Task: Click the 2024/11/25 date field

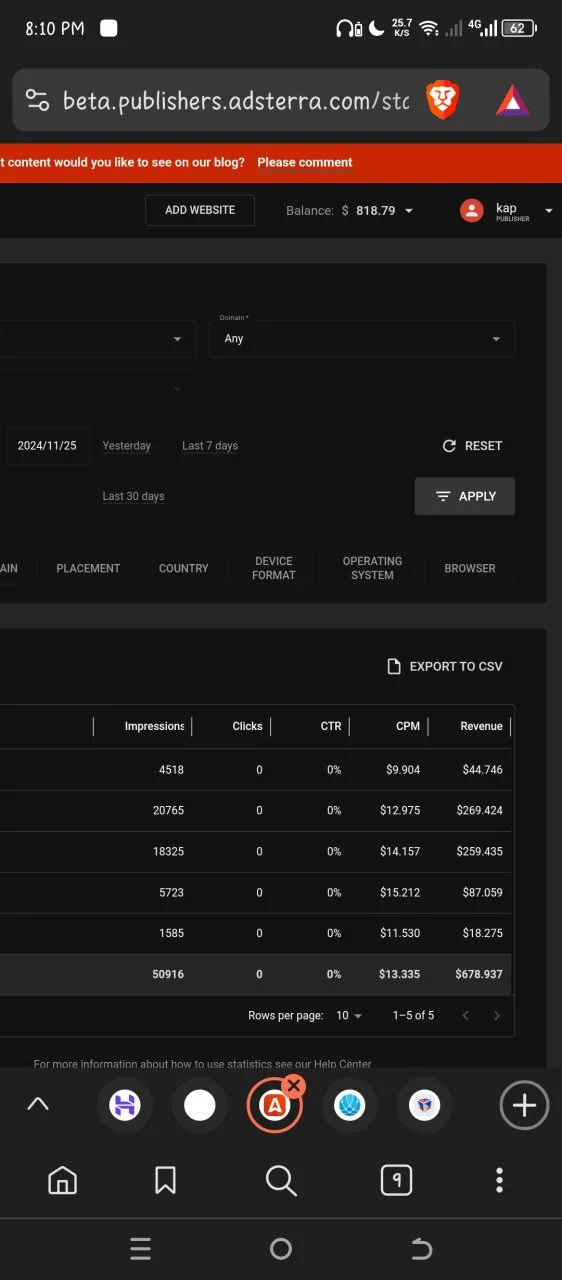Action: (x=47, y=446)
